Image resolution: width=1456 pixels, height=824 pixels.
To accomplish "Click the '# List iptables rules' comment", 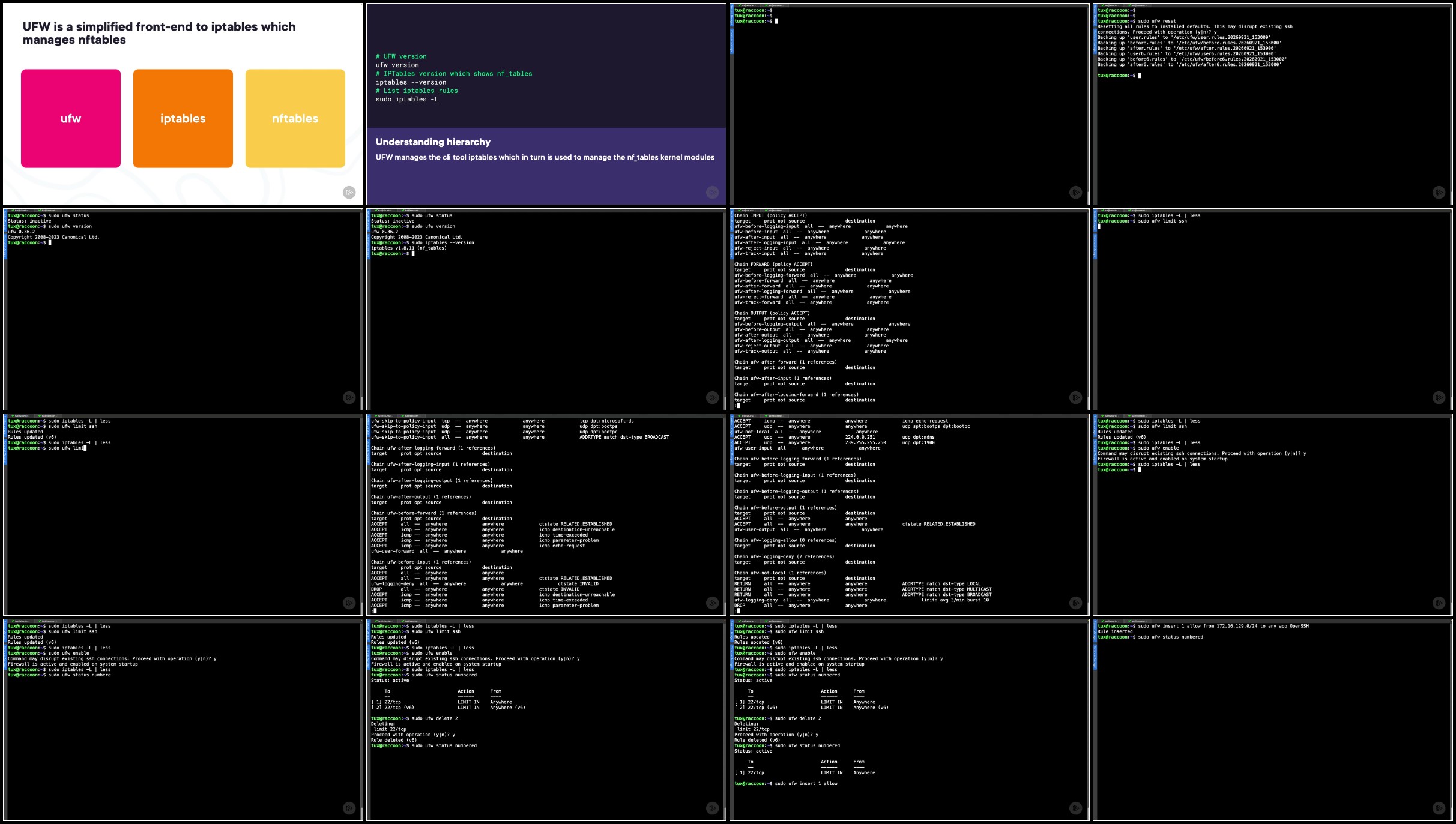I will click(x=417, y=91).
